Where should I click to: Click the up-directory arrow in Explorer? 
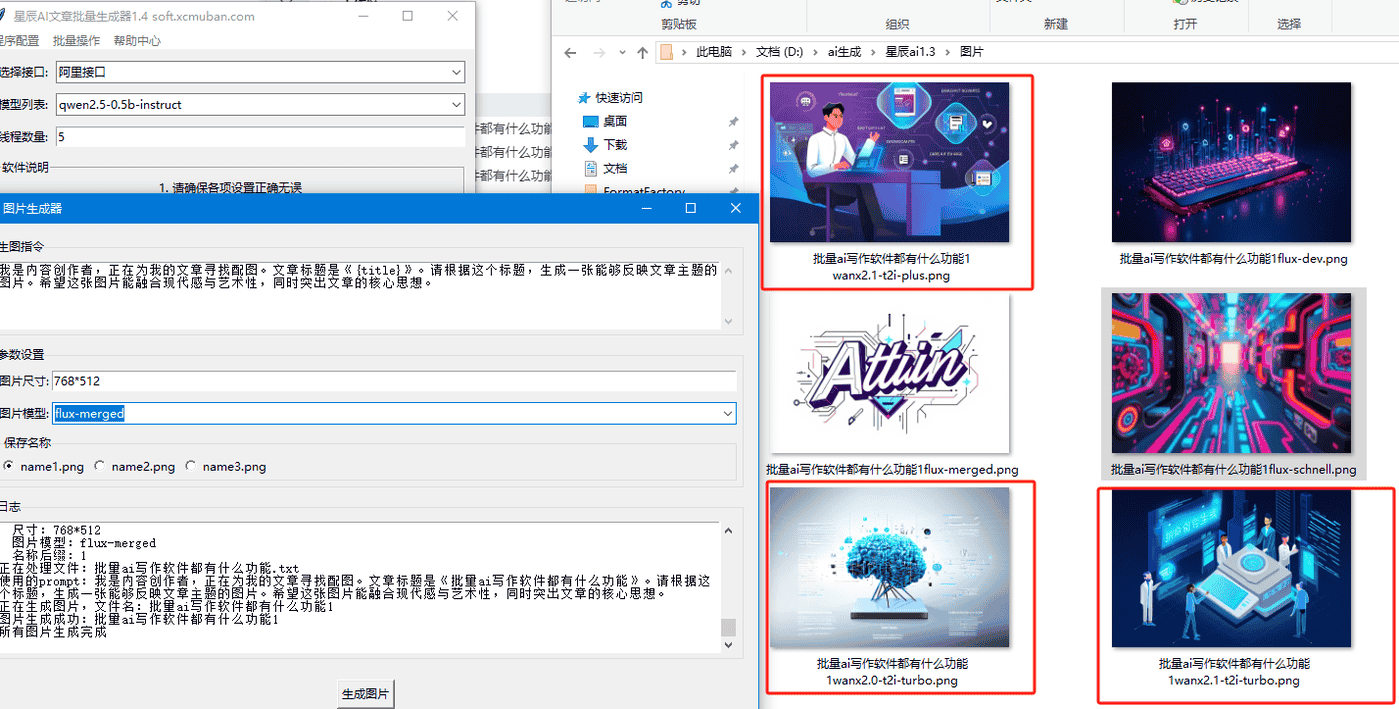point(642,52)
